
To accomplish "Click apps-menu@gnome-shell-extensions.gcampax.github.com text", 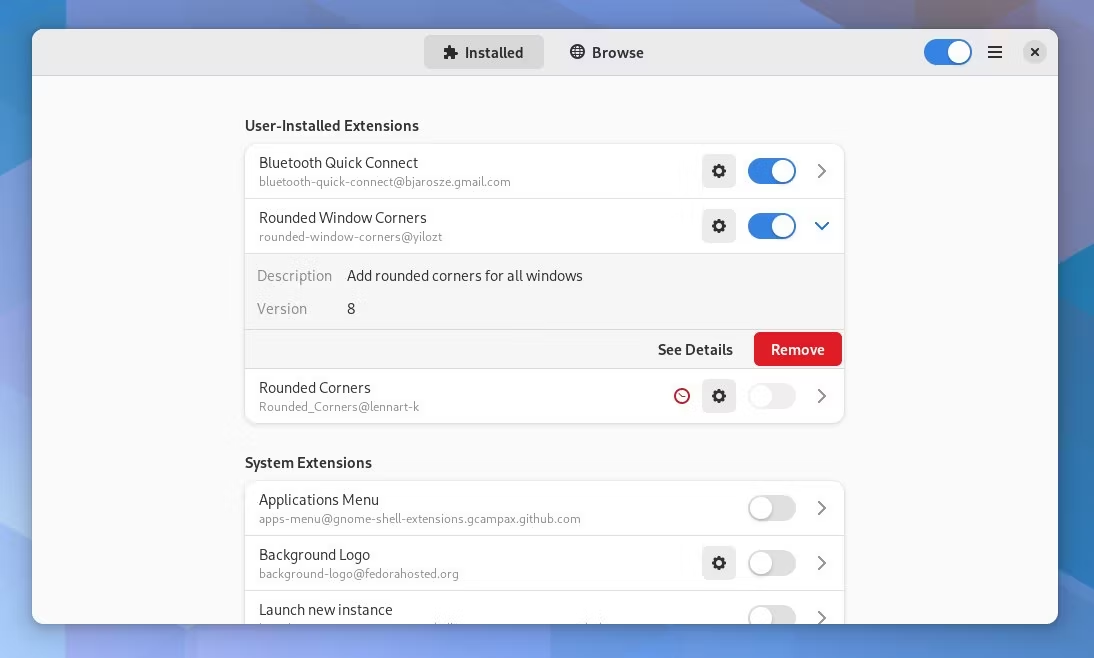I will click(419, 519).
